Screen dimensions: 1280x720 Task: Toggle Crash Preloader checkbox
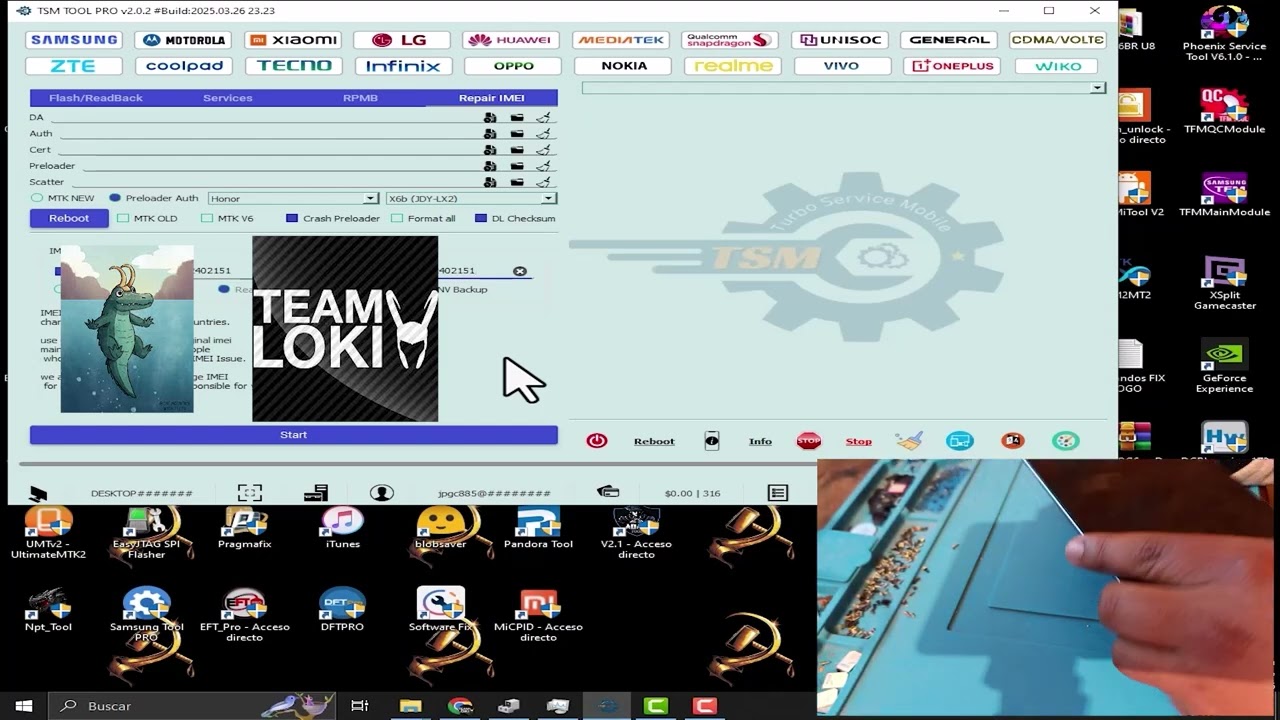click(292, 218)
